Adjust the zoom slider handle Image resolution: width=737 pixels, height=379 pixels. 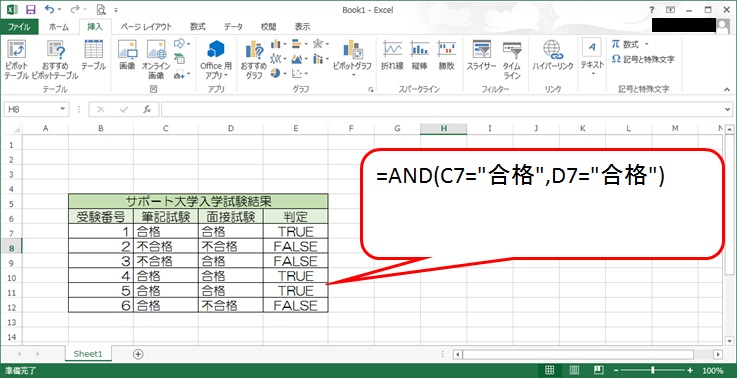coord(653,370)
